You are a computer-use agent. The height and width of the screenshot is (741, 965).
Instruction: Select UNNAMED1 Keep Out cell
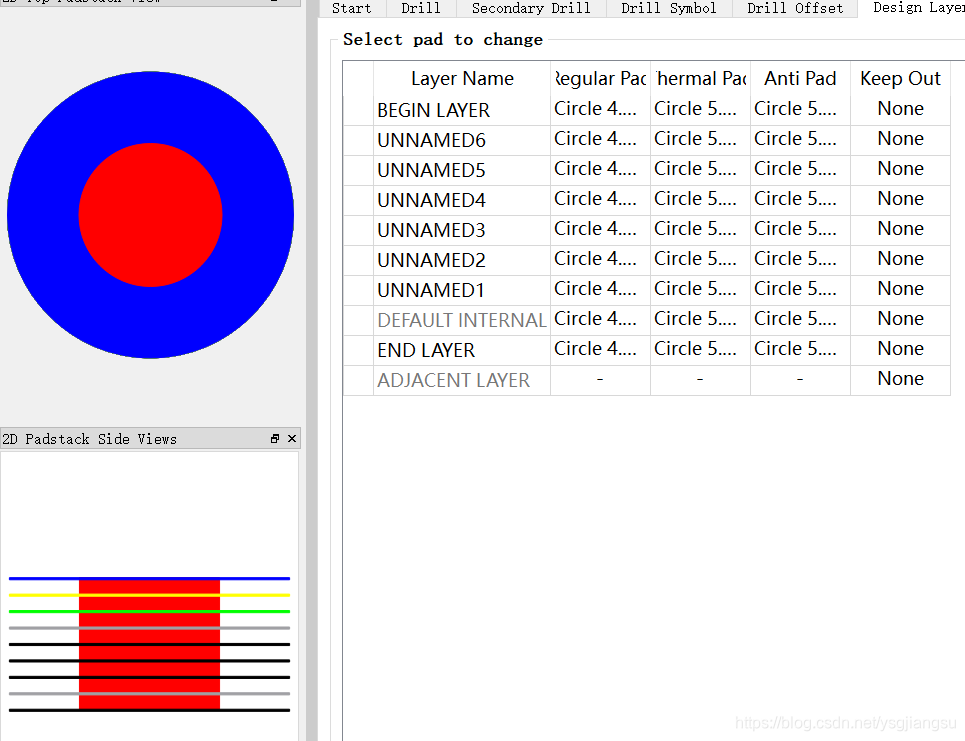(x=900, y=289)
